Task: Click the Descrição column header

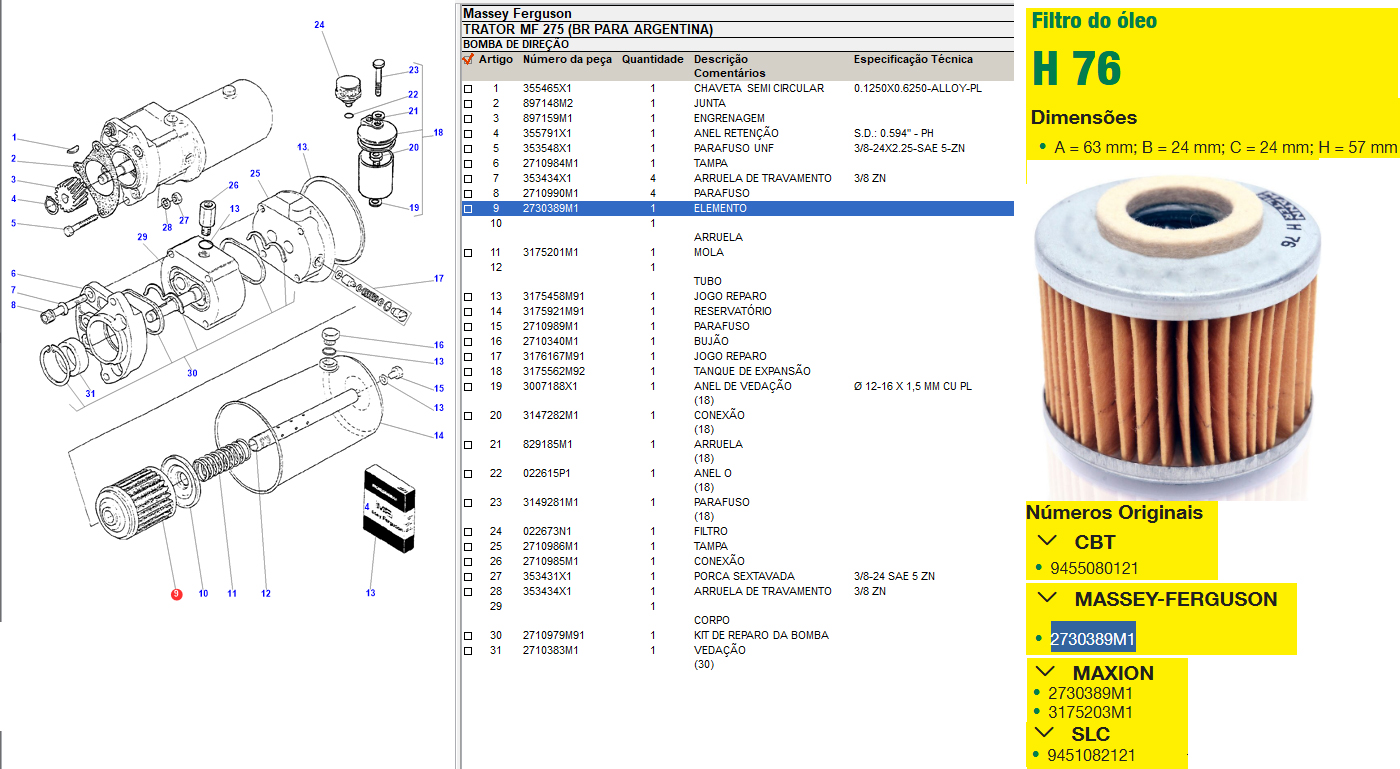Action: point(720,59)
